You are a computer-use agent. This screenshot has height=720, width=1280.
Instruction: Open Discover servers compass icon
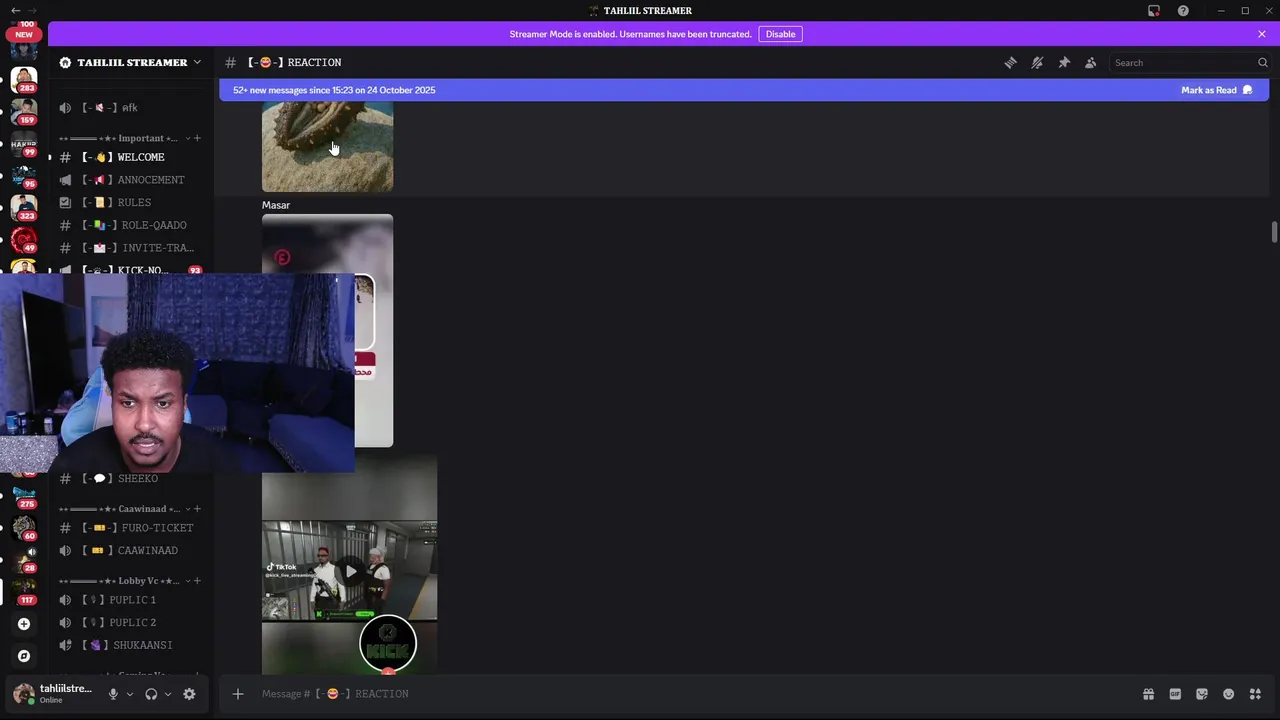point(24,656)
